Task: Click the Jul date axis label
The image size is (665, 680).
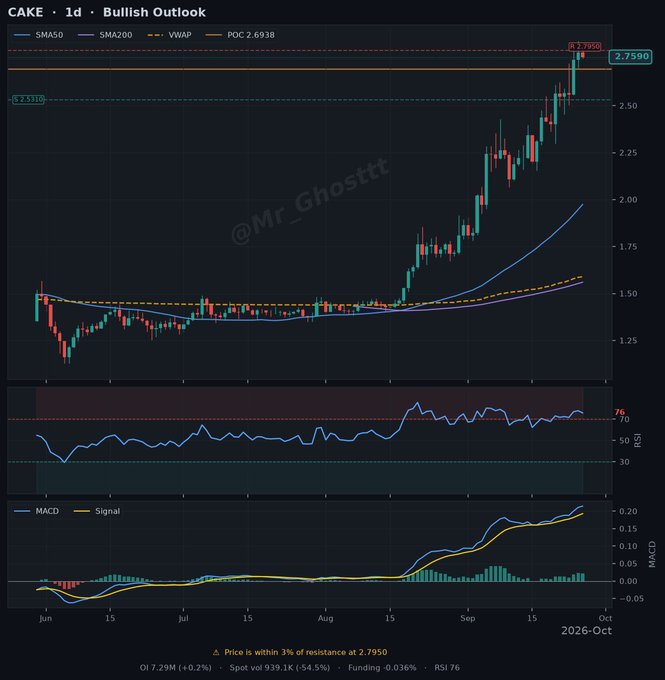Action: 183,618
